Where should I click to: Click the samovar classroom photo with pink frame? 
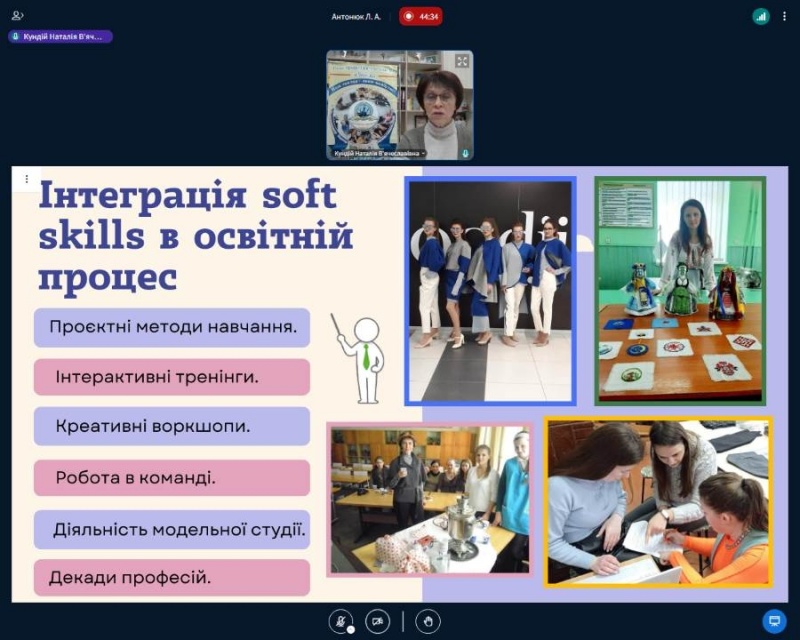429,500
